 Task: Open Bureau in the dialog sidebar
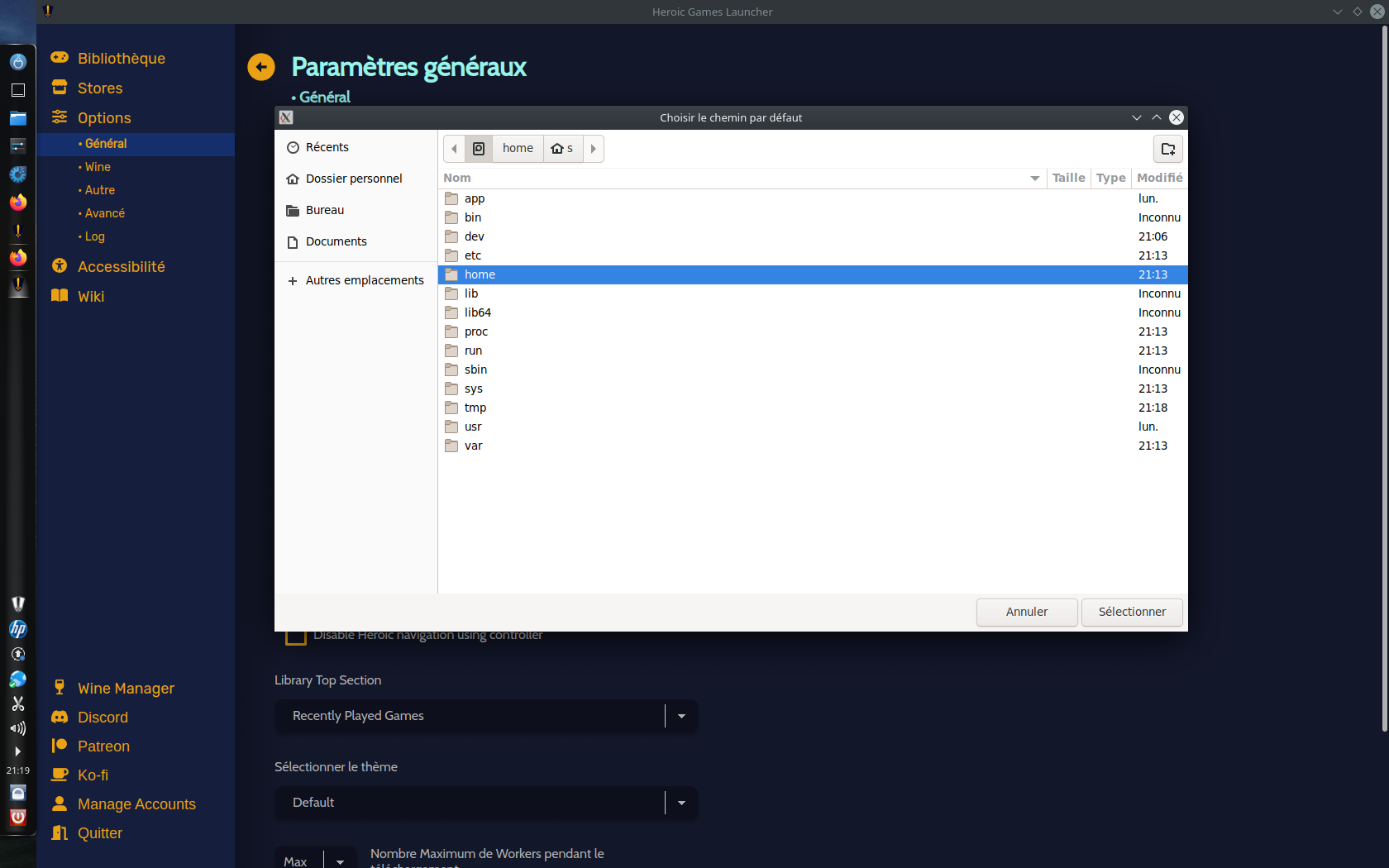(356, 210)
